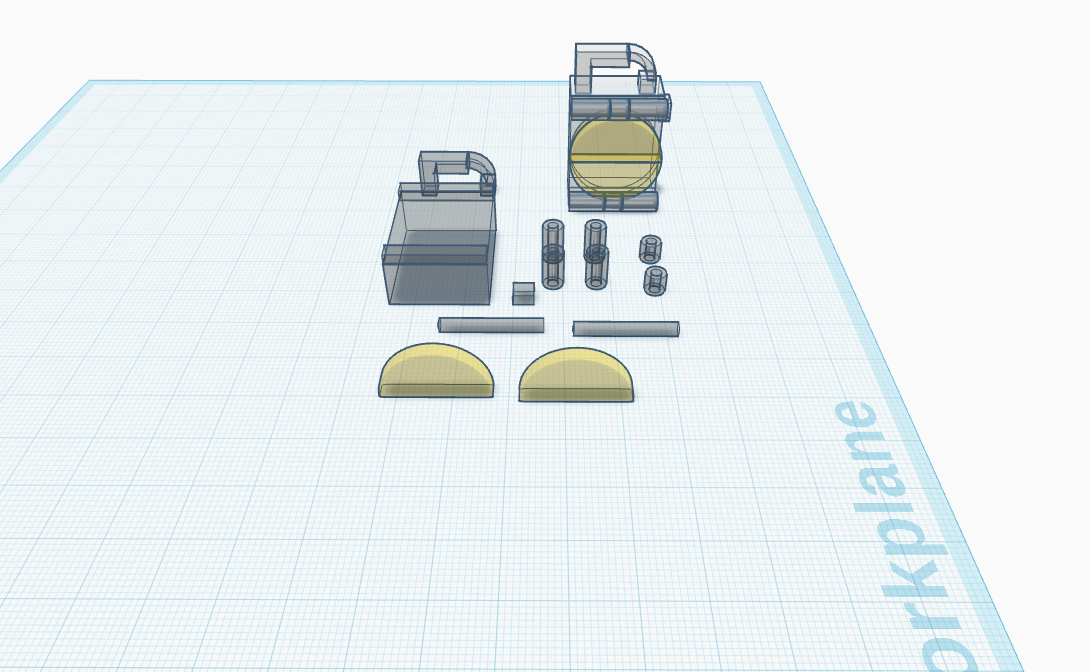Select the lower of the two short tubes
The image size is (1090, 672).
pos(656,281)
